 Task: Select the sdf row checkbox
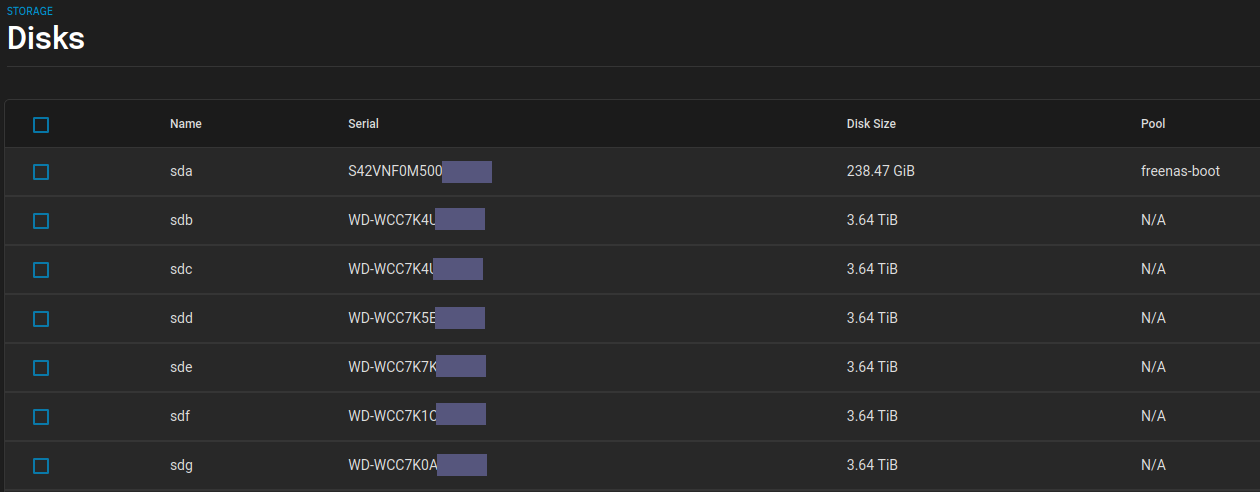coord(41,417)
